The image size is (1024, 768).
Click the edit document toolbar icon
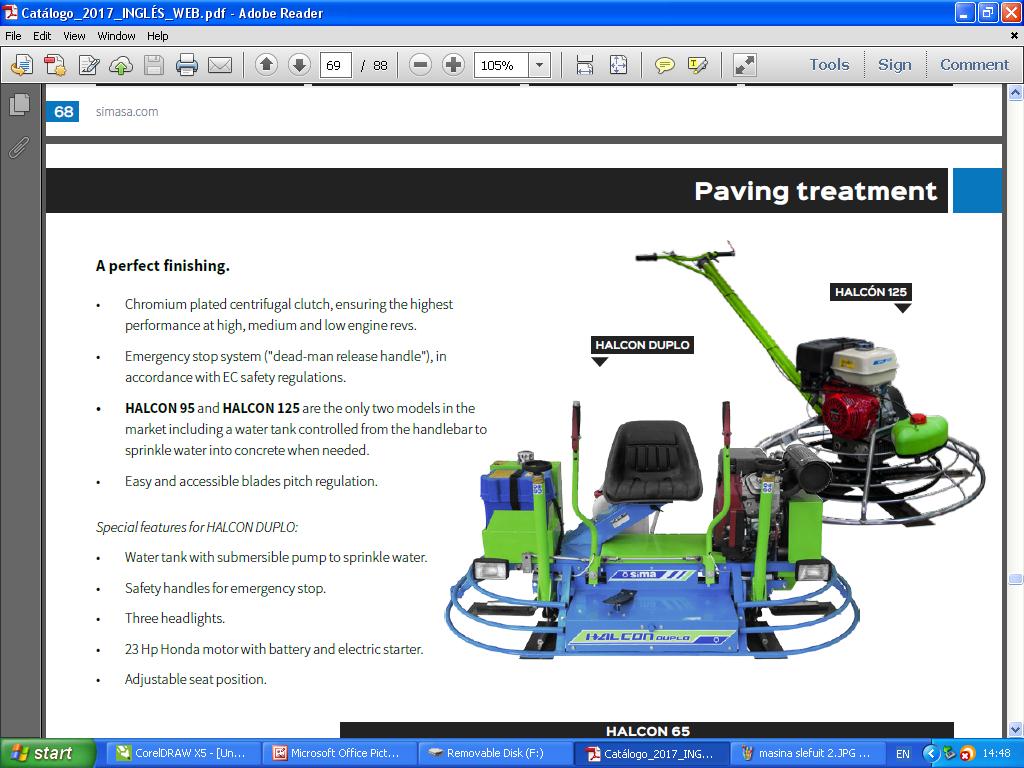[x=88, y=65]
